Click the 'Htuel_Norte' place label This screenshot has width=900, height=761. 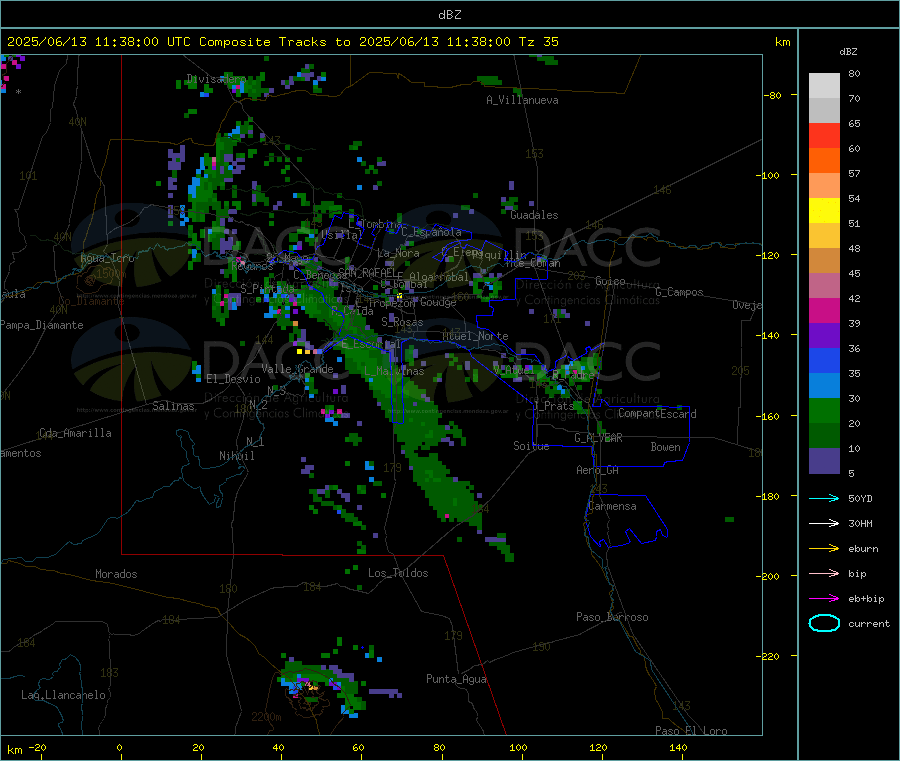[475, 336]
